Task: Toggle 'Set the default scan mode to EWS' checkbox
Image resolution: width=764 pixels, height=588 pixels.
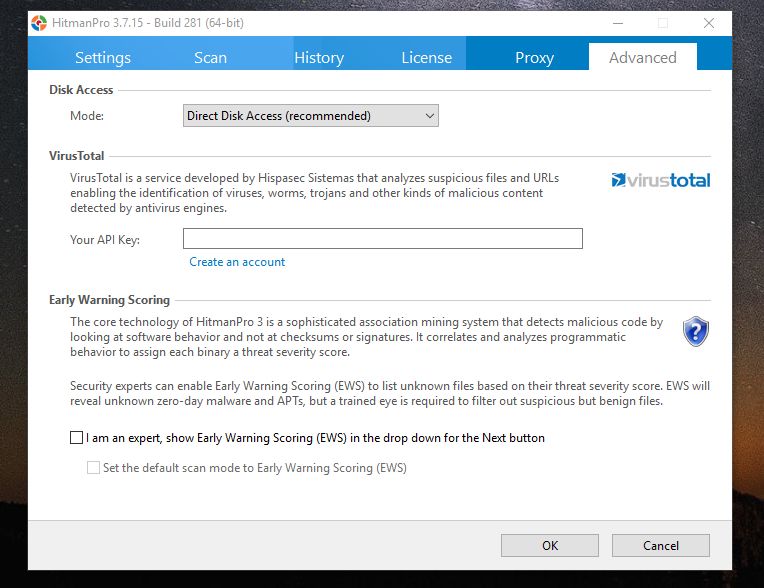Action: pos(93,468)
